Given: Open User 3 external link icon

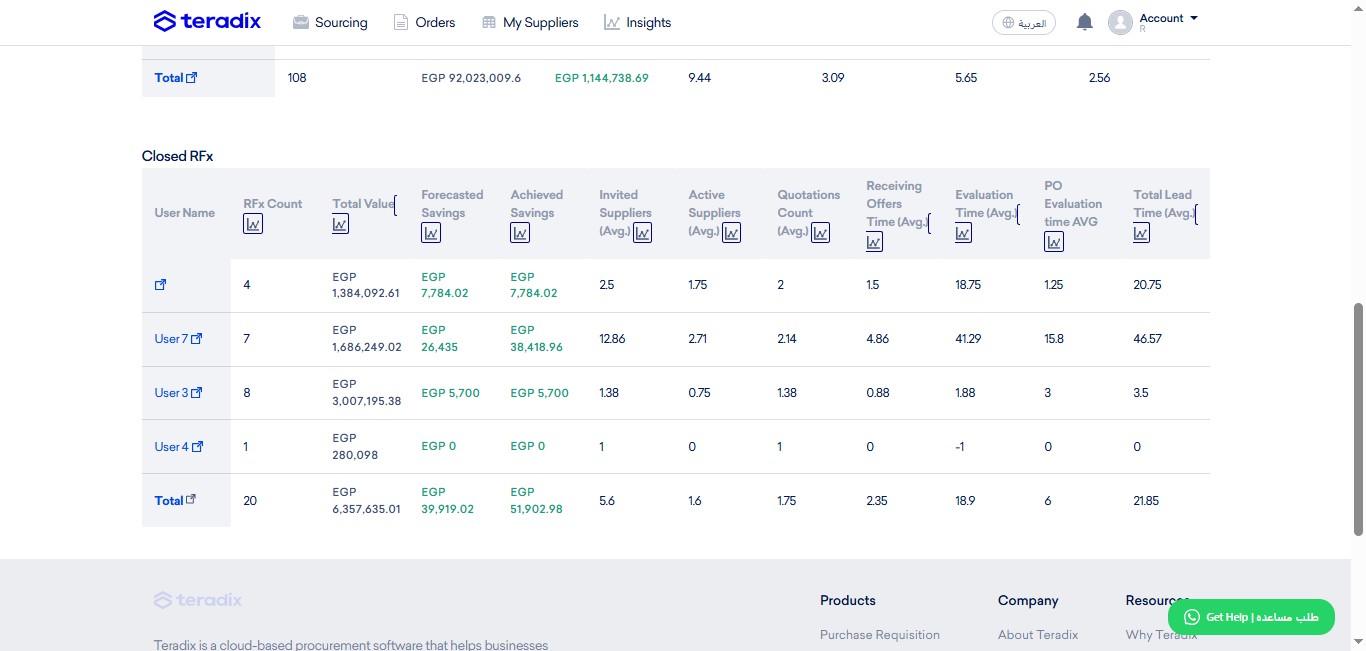Looking at the screenshot, I should click(196, 393).
